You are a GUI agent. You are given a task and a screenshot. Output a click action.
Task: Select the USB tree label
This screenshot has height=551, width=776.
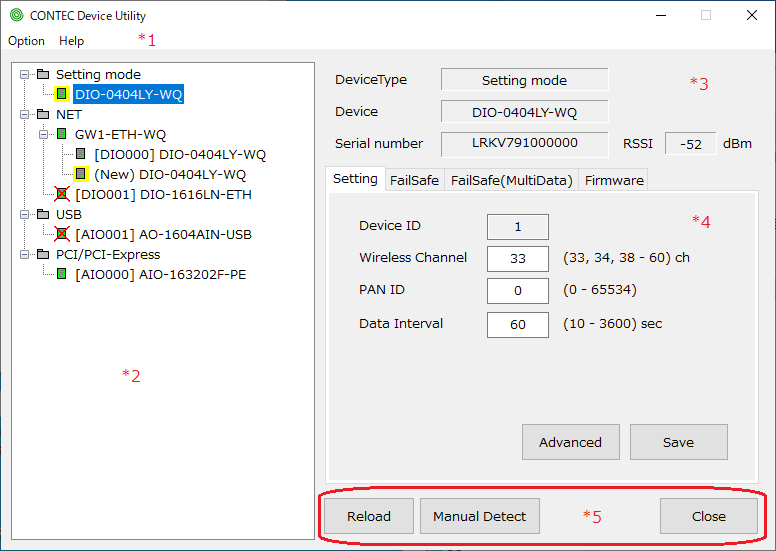click(x=68, y=214)
